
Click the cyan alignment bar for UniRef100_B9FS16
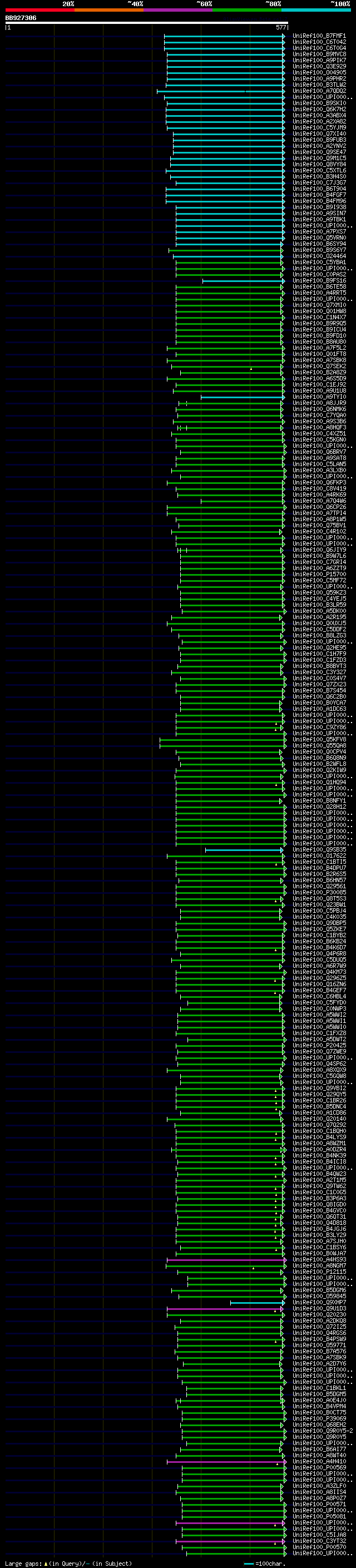point(244,280)
